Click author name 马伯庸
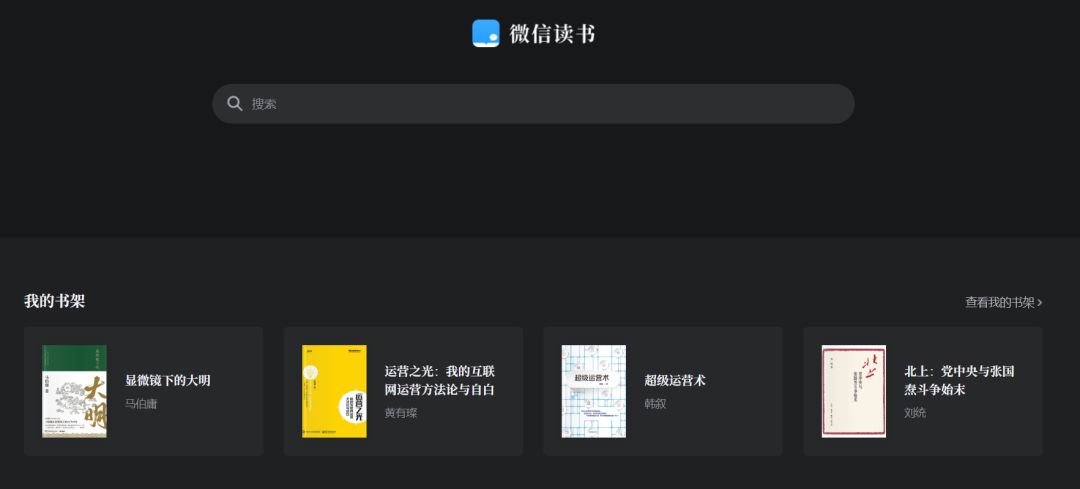 (141, 404)
